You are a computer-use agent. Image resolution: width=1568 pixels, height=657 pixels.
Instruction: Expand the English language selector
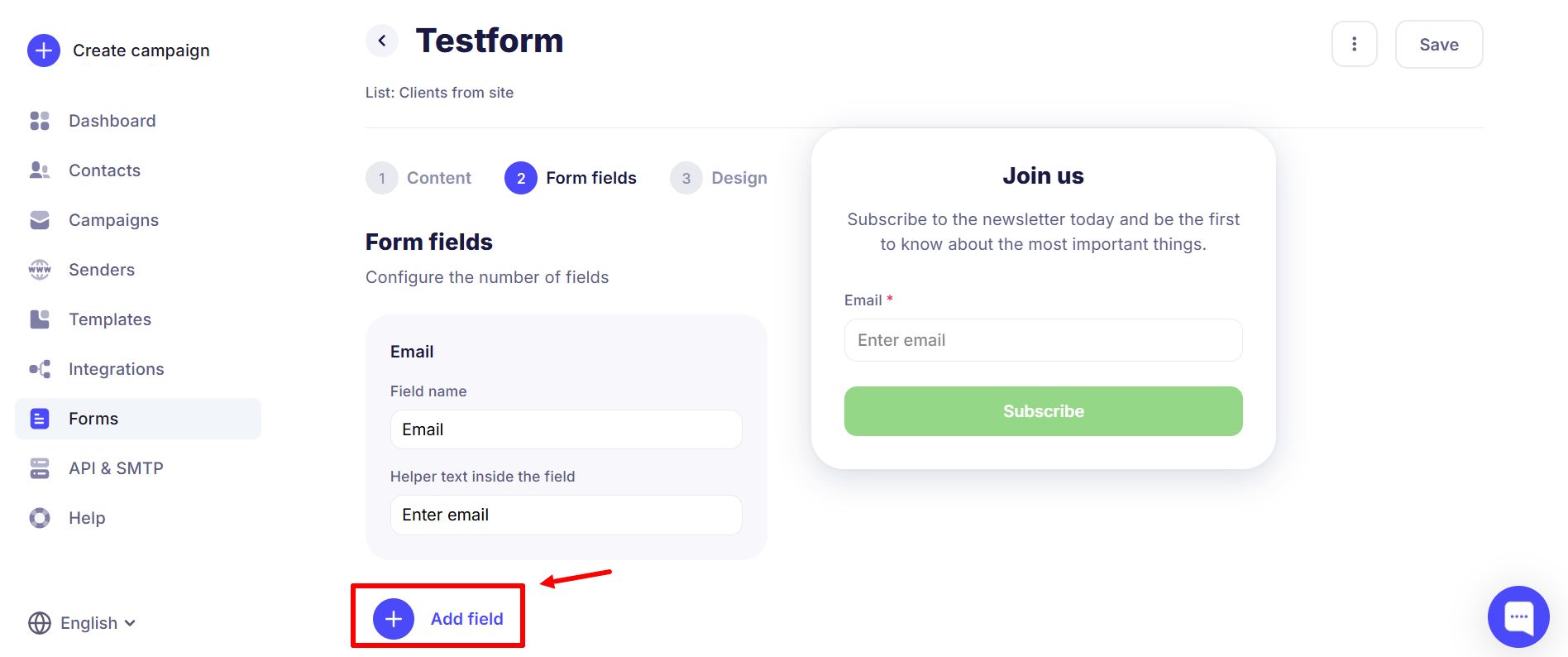pyautogui.click(x=83, y=623)
